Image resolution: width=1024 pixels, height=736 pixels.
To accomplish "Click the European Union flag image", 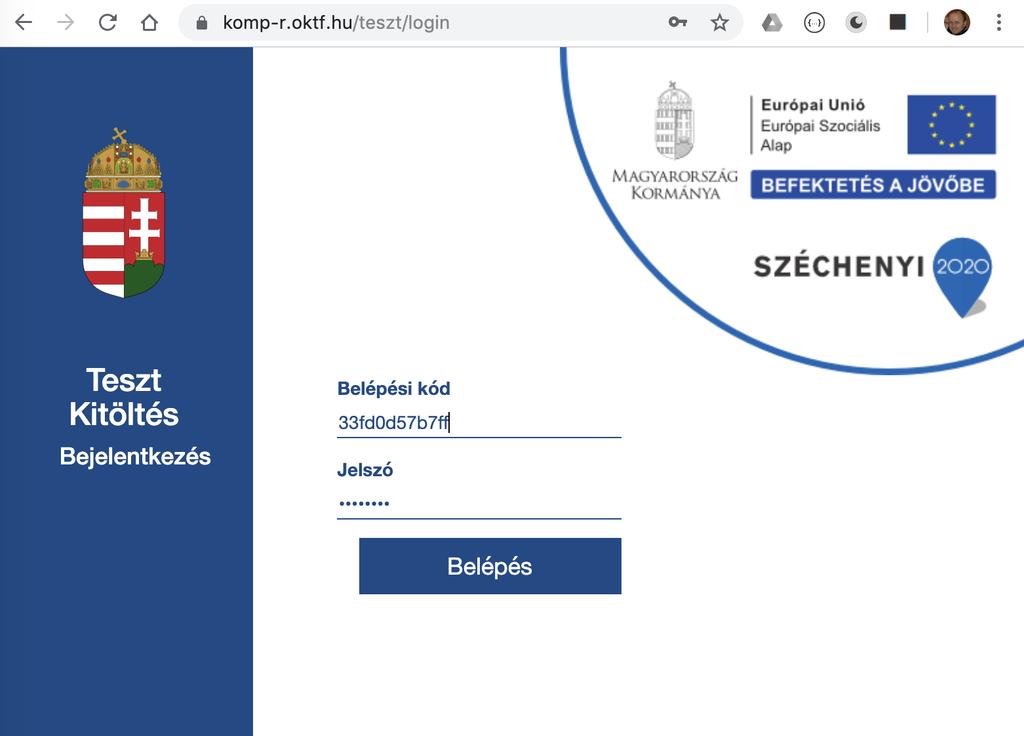I will [x=952, y=124].
